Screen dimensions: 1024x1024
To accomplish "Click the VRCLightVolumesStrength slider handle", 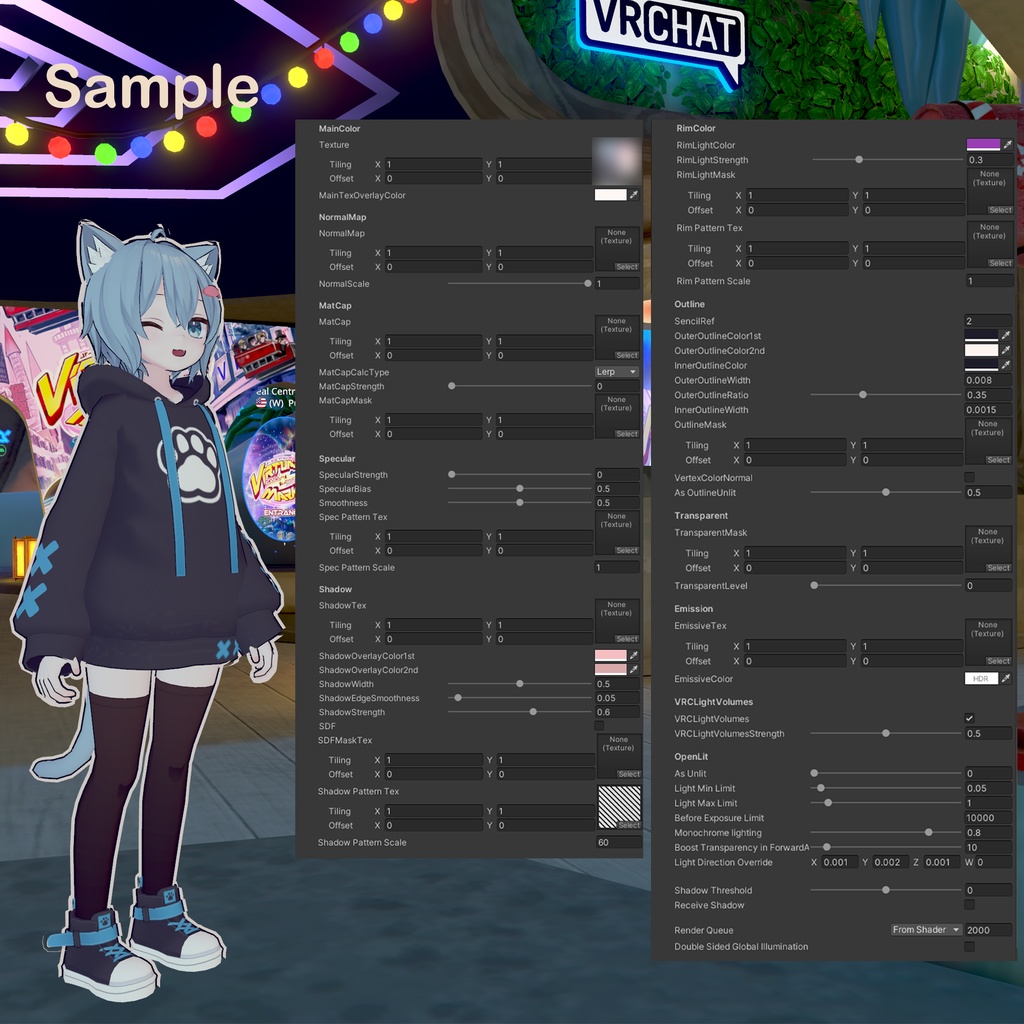I will [x=886, y=733].
